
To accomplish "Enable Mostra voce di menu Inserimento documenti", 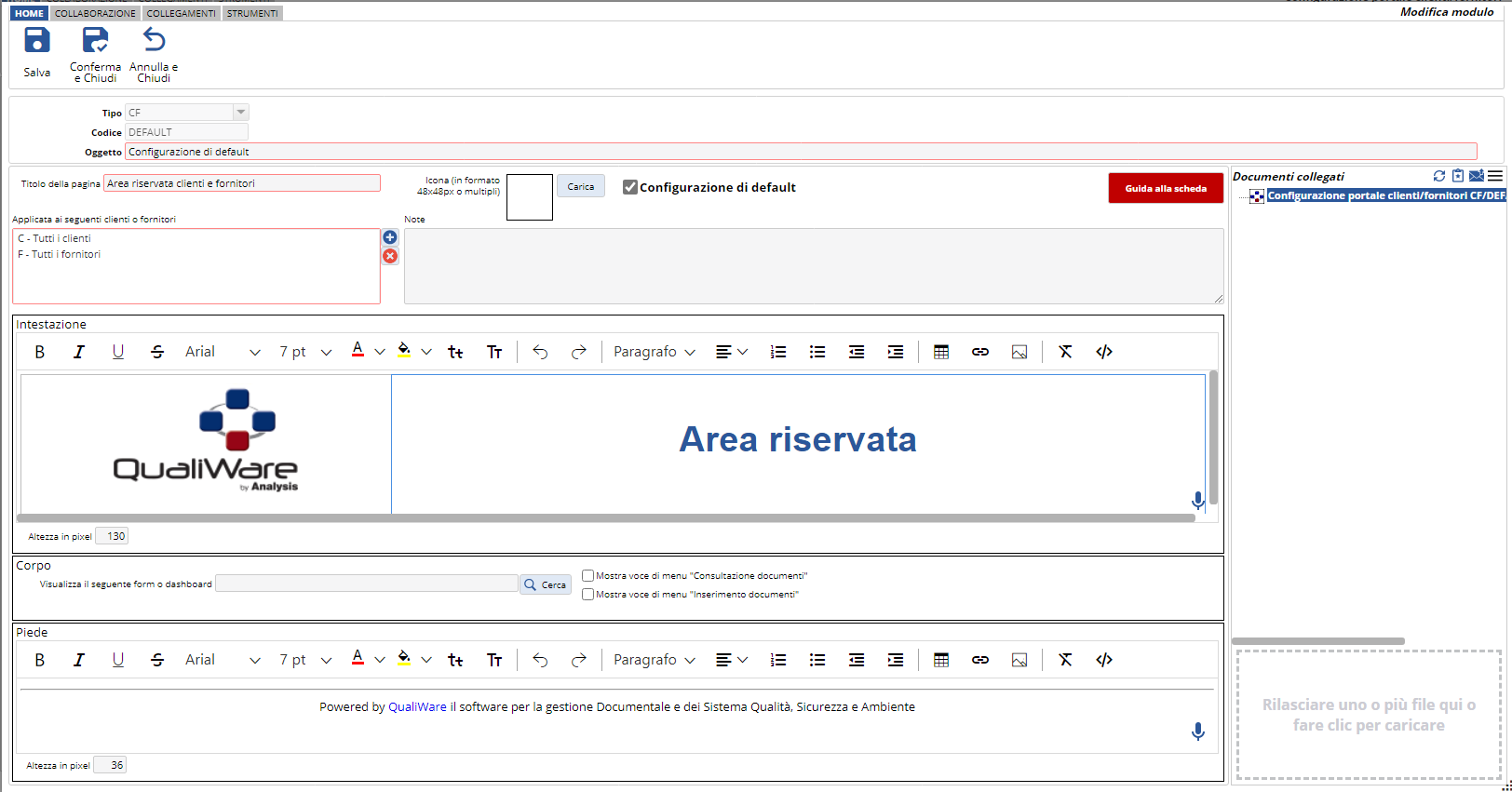I will coord(587,595).
